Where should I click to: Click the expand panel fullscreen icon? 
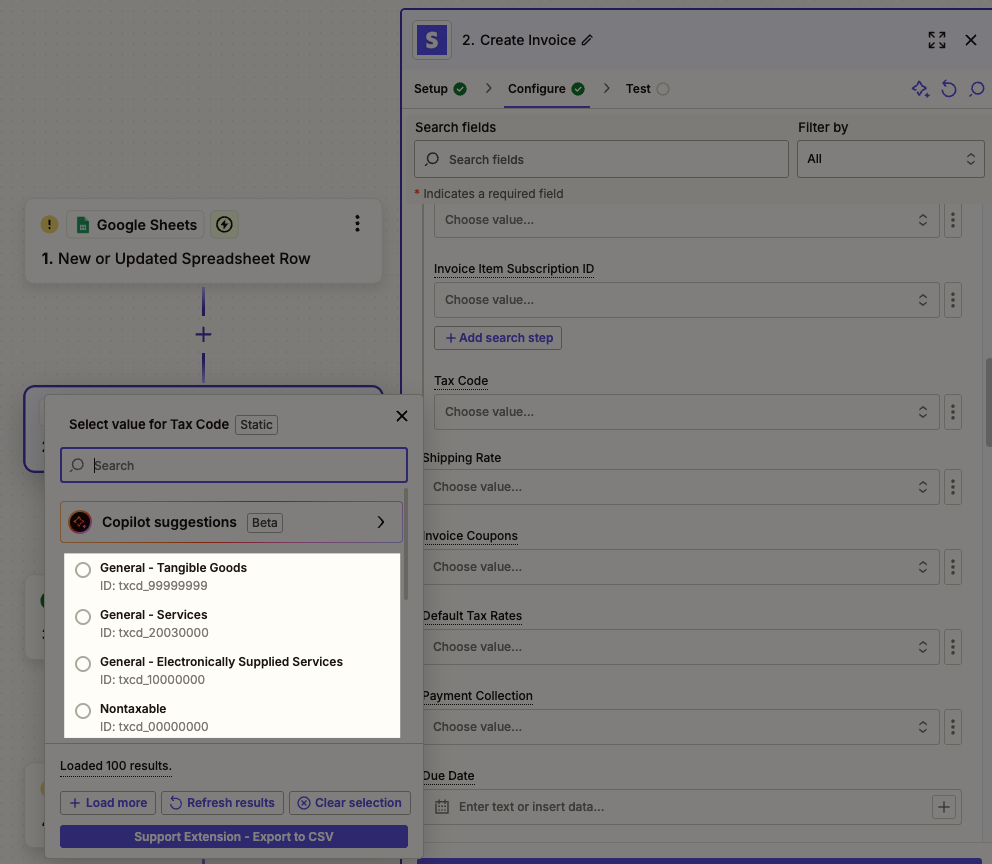tap(936, 40)
